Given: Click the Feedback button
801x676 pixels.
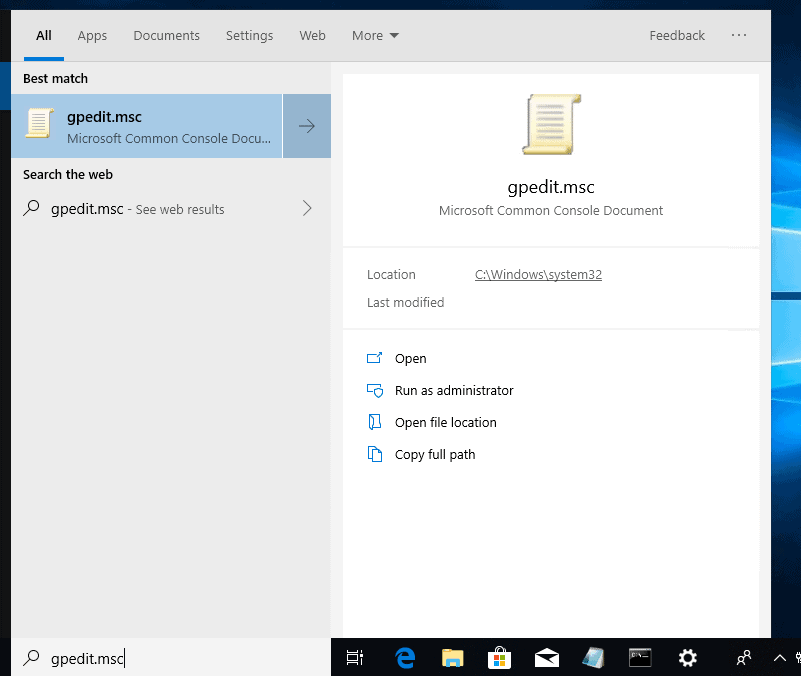Looking at the screenshot, I should coord(677,36).
